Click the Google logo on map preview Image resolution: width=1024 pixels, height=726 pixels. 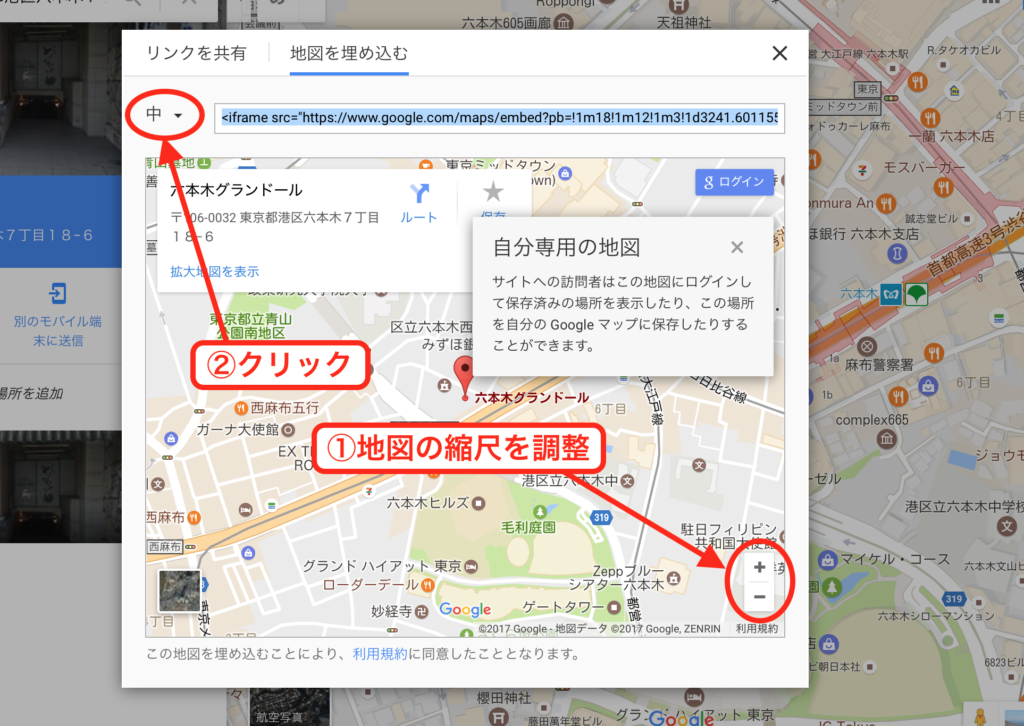coord(465,610)
